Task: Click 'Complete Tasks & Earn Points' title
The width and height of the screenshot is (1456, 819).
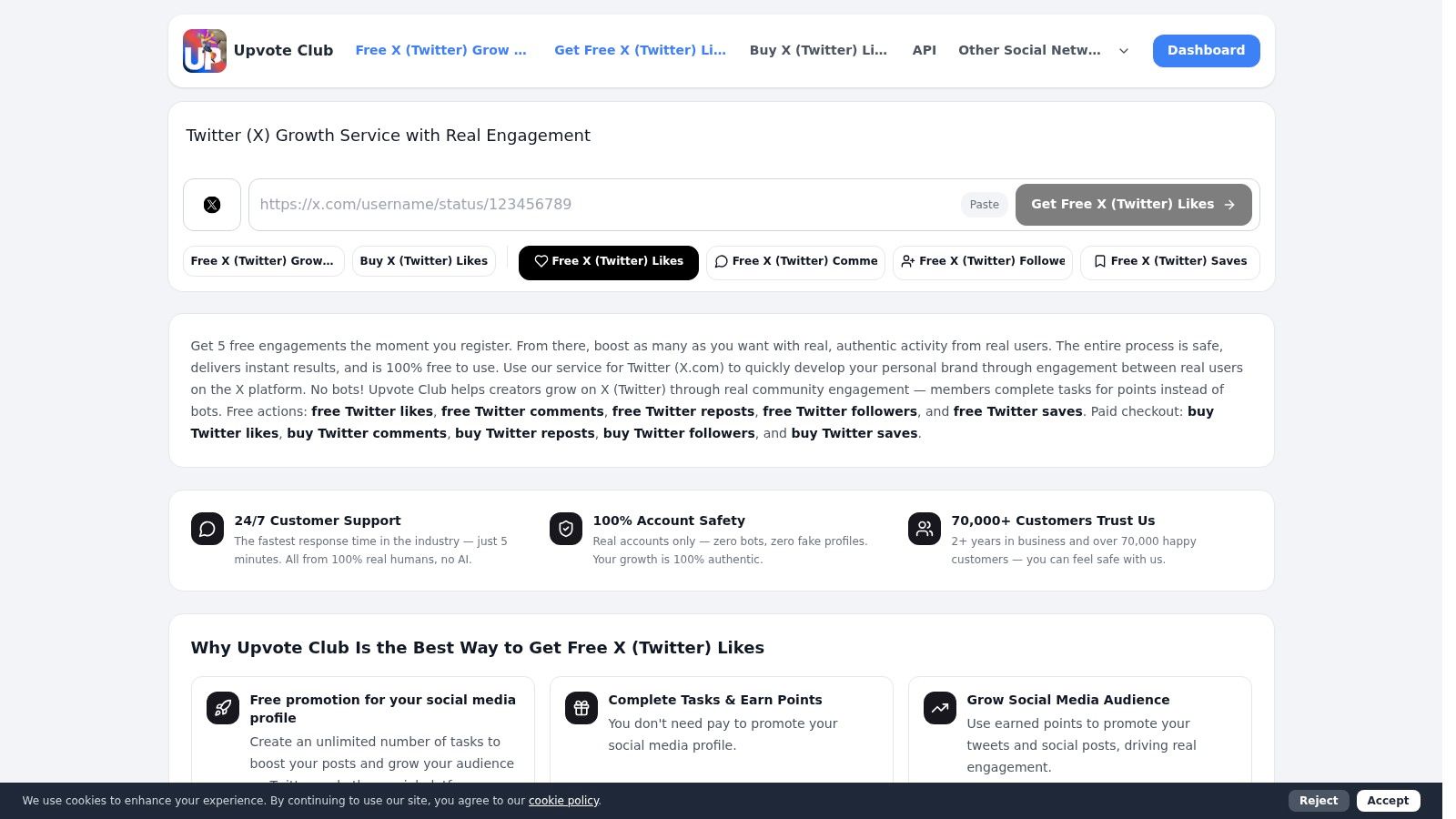Action: [715, 700]
